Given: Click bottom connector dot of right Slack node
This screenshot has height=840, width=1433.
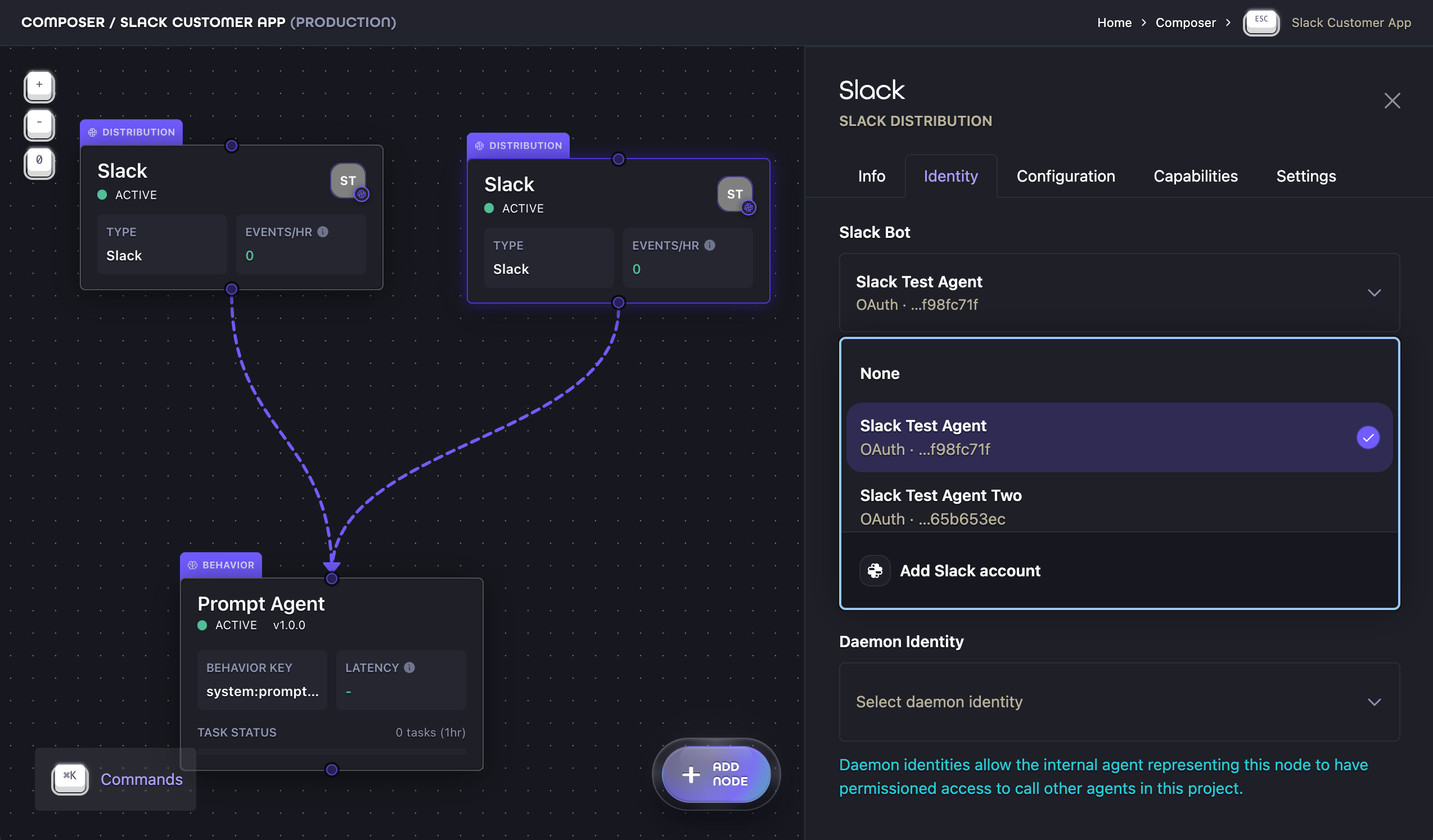Looking at the screenshot, I should [x=619, y=303].
